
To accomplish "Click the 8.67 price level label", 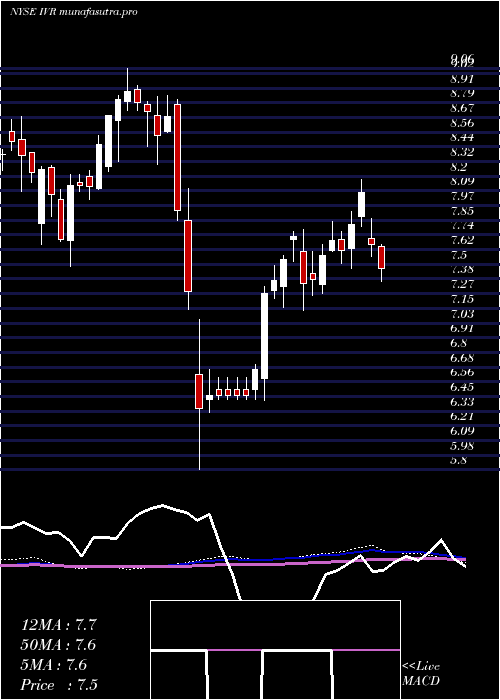I will (x=462, y=108).
